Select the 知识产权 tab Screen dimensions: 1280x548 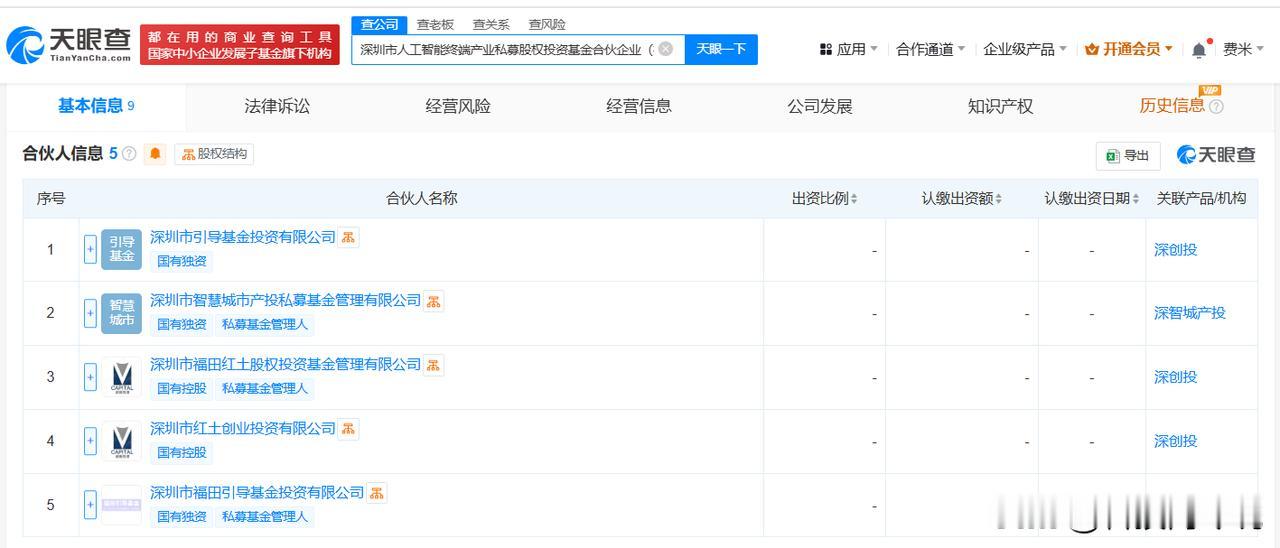tap(1000, 106)
